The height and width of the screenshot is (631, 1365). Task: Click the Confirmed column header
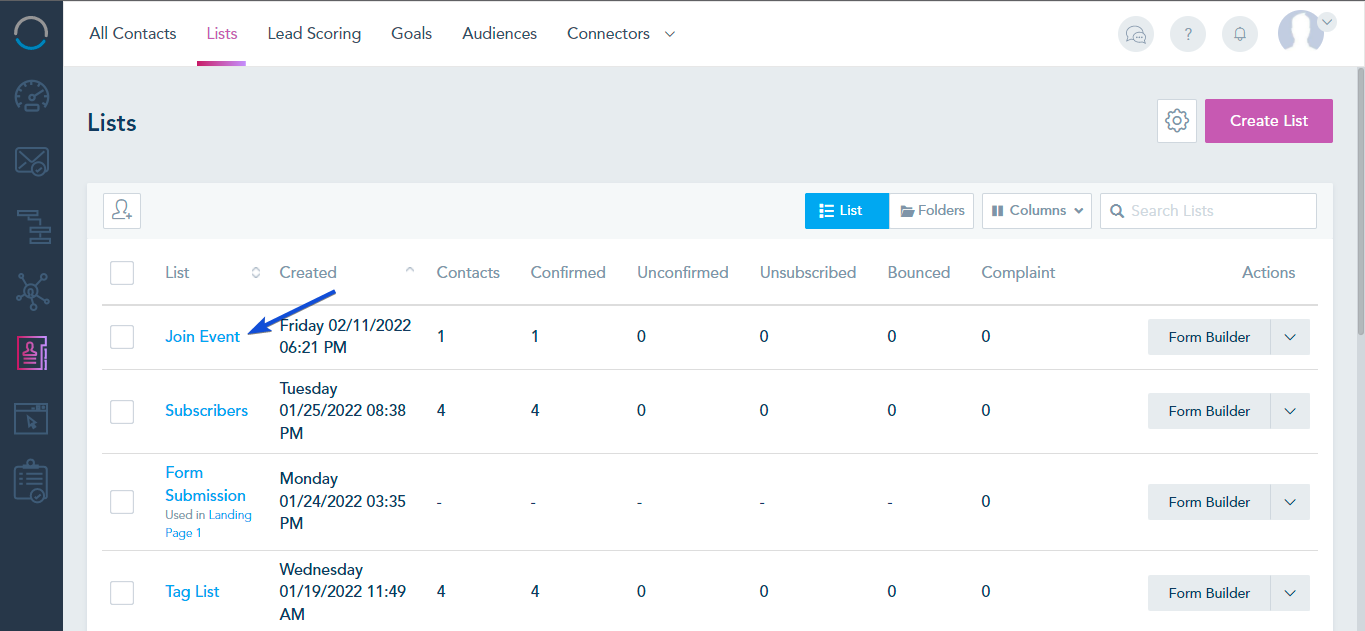pos(568,272)
